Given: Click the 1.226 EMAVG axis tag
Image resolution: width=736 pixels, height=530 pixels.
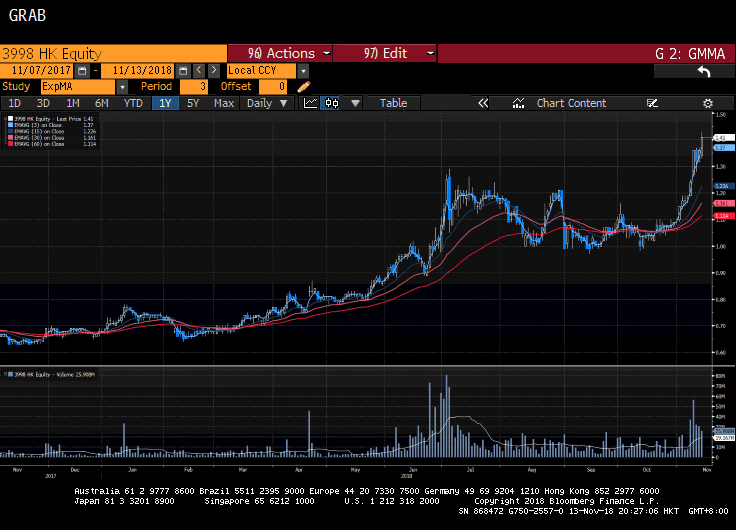Looking at the screenshot, I should (723, 186).
